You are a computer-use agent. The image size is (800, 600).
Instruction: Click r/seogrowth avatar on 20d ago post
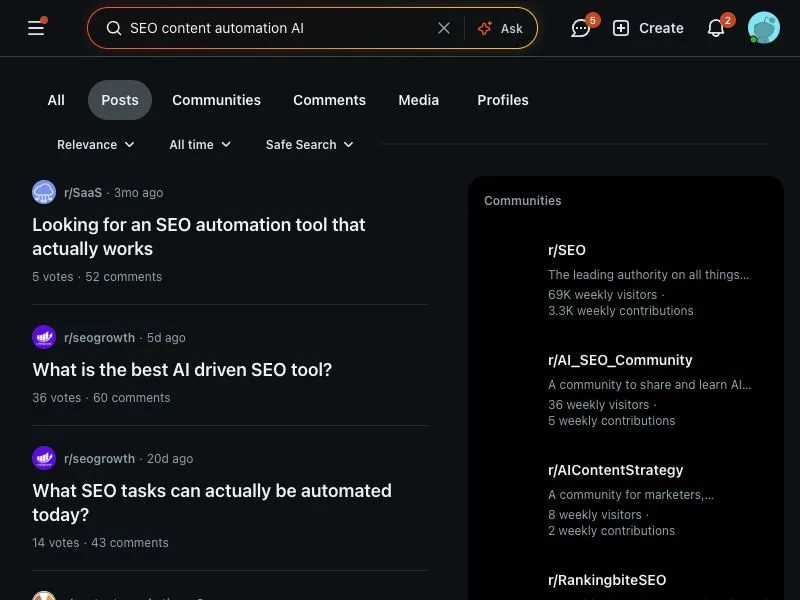pyautogui.click(x=44, y=458)
